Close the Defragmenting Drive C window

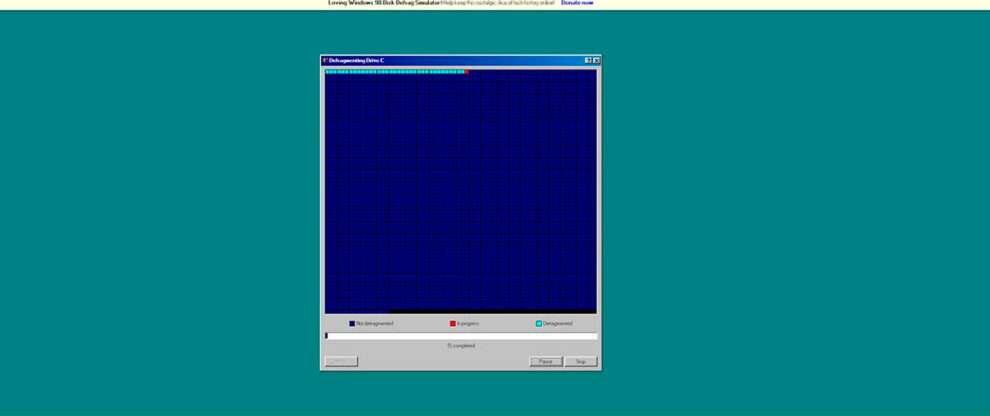tap(596, 61)
